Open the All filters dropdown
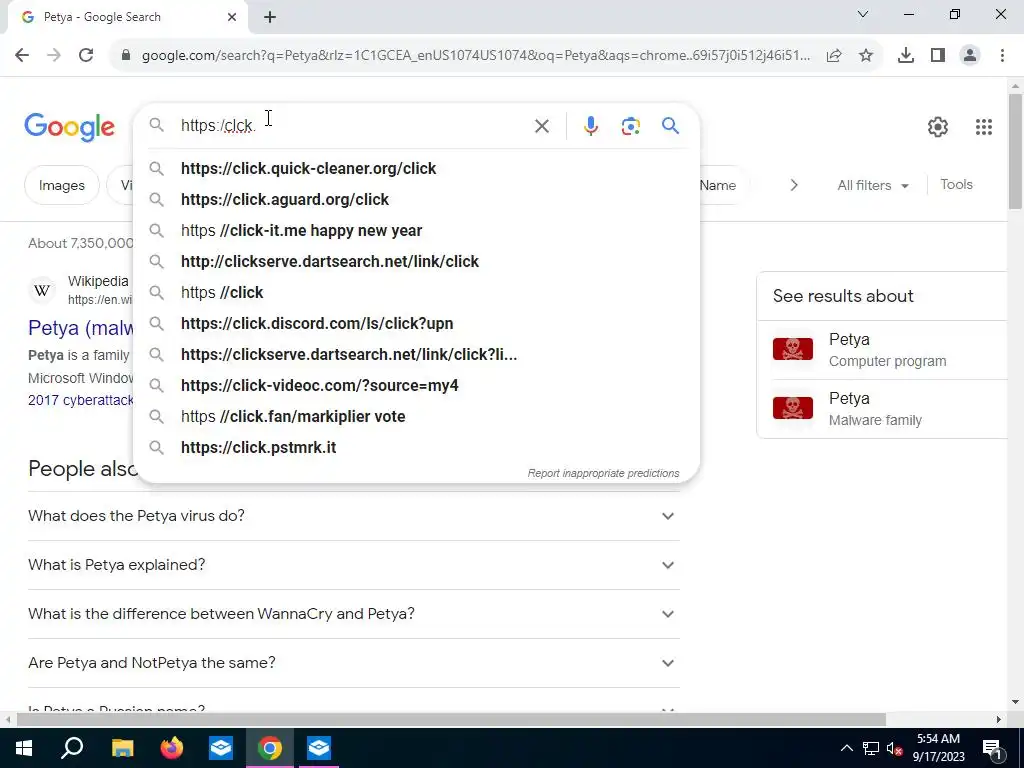Viewport: 1024px width, 768px height. pyautogui.click(x=873, y=185)
